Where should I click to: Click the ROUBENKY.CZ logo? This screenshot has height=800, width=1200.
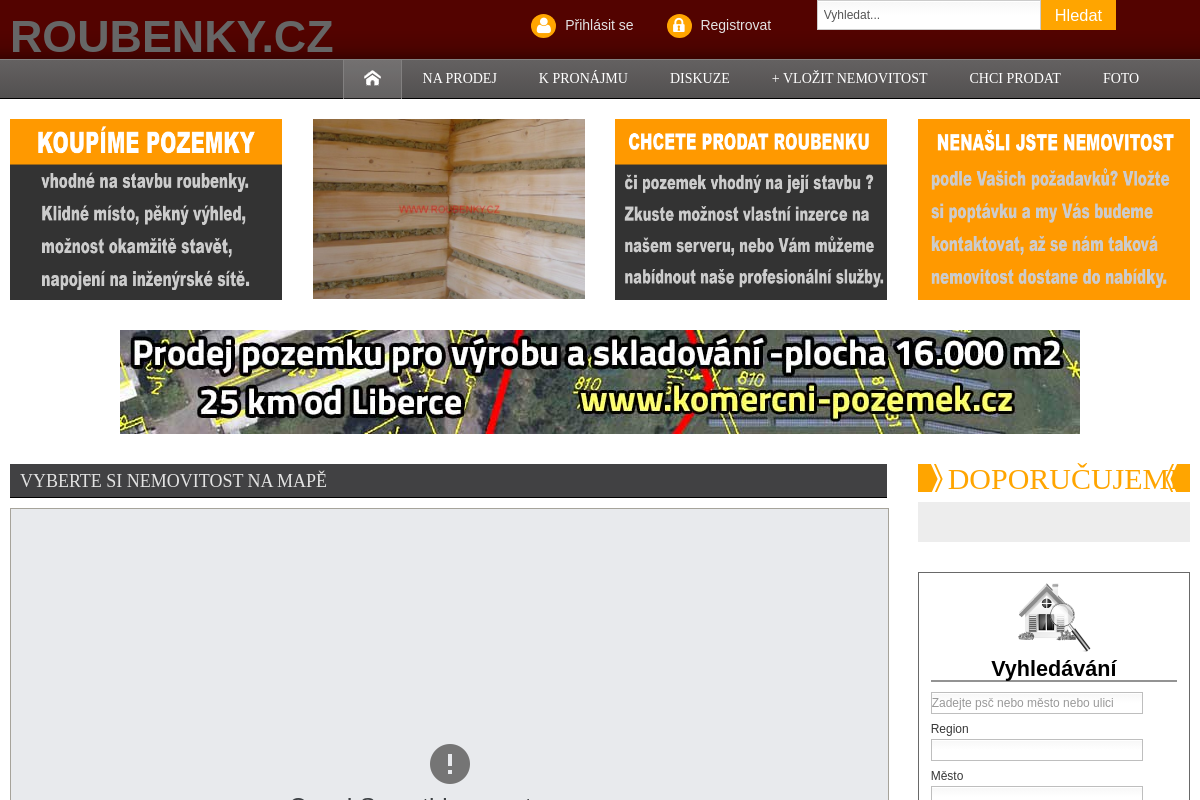[171, 37]
